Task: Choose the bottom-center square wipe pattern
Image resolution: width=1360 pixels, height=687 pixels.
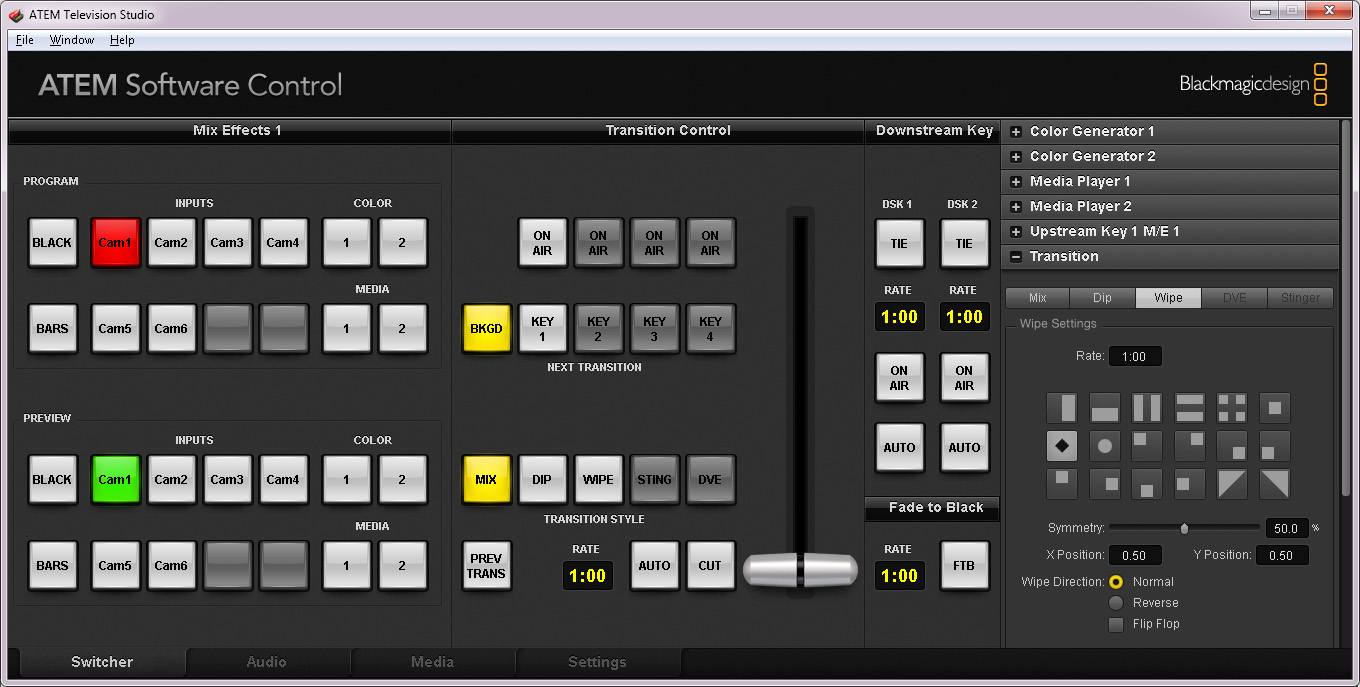Action: point(1146,484)
